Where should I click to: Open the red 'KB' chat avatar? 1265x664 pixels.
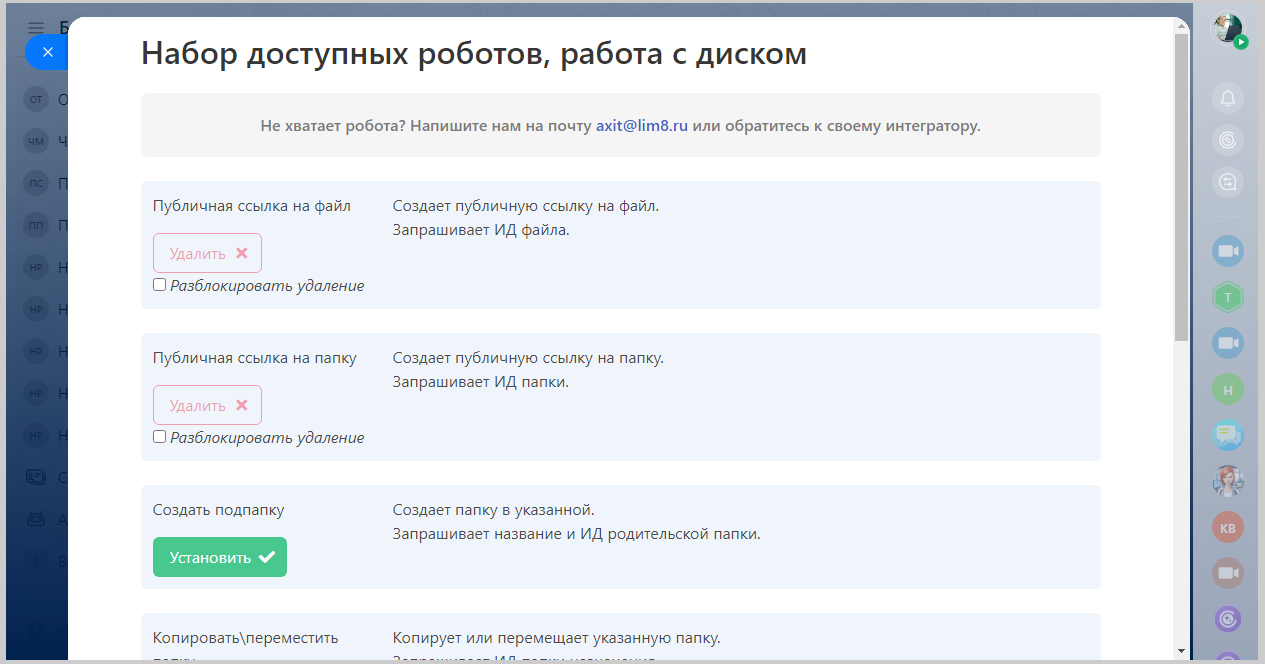pyautogui.click(x=1228, y=527)
